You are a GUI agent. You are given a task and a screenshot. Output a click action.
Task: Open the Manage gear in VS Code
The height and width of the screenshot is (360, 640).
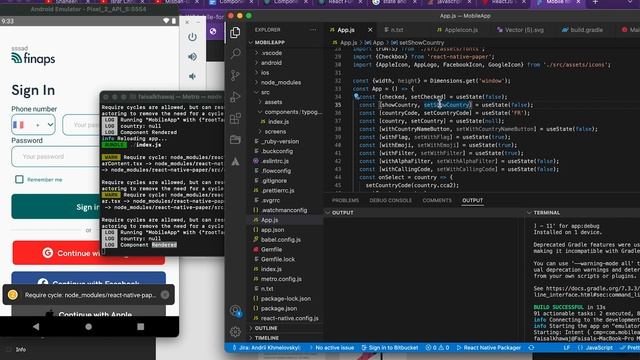(x=236, y=332)
